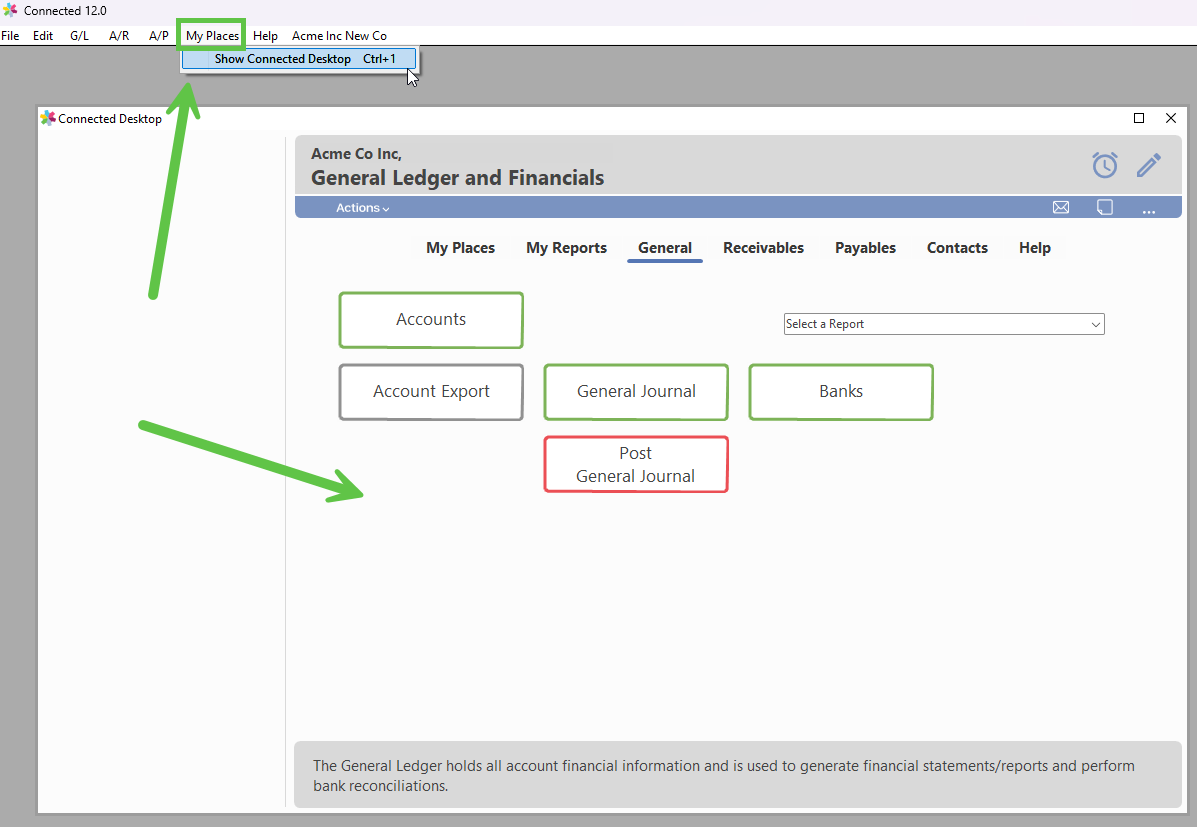The height and width of the screenshot is (827, 1197).
Task: Click the Account Export button
Action: point(431,392)
